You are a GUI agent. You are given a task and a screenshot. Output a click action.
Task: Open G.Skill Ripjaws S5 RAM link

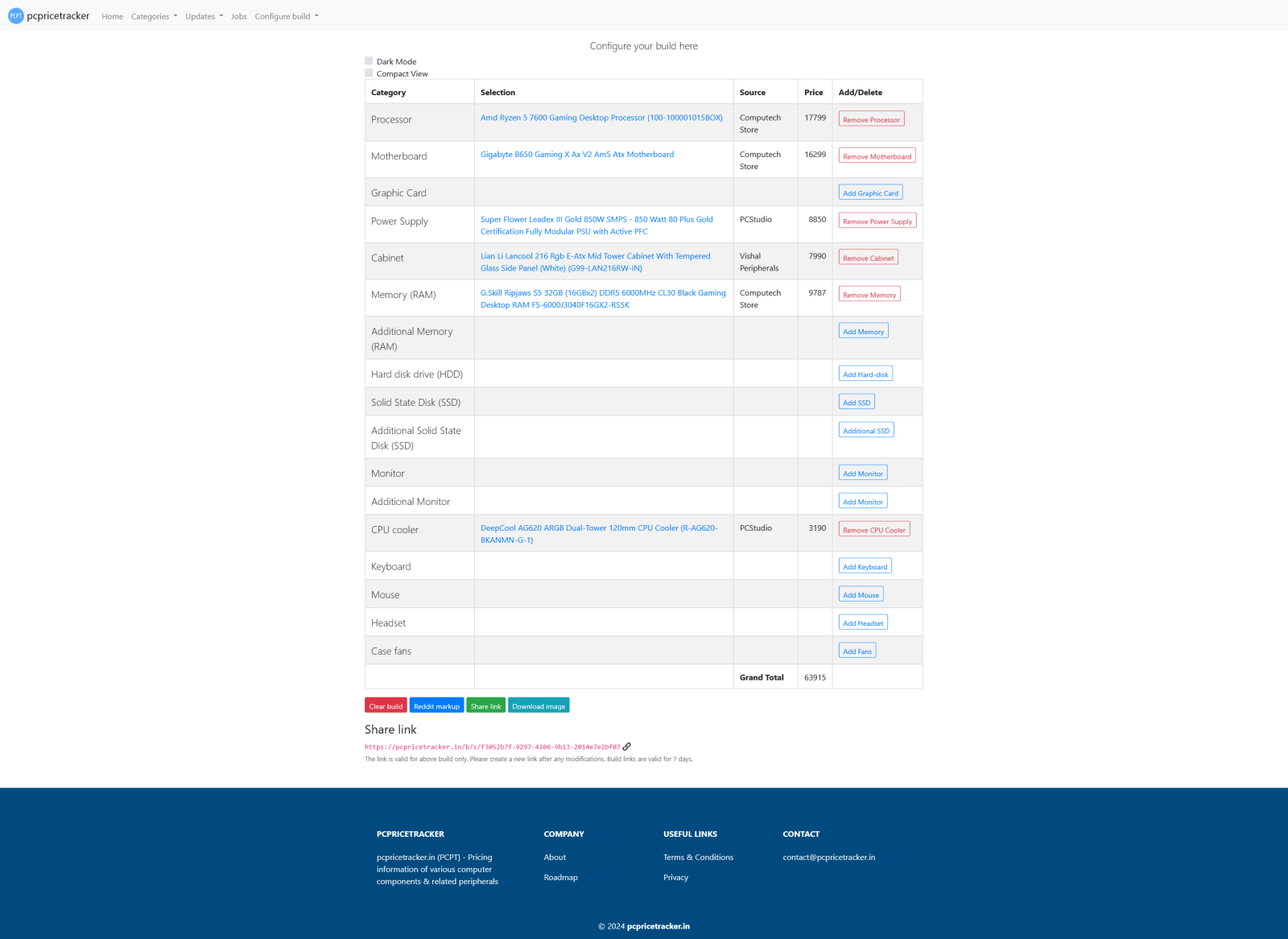pyautogui.click(x=603, y=299)
